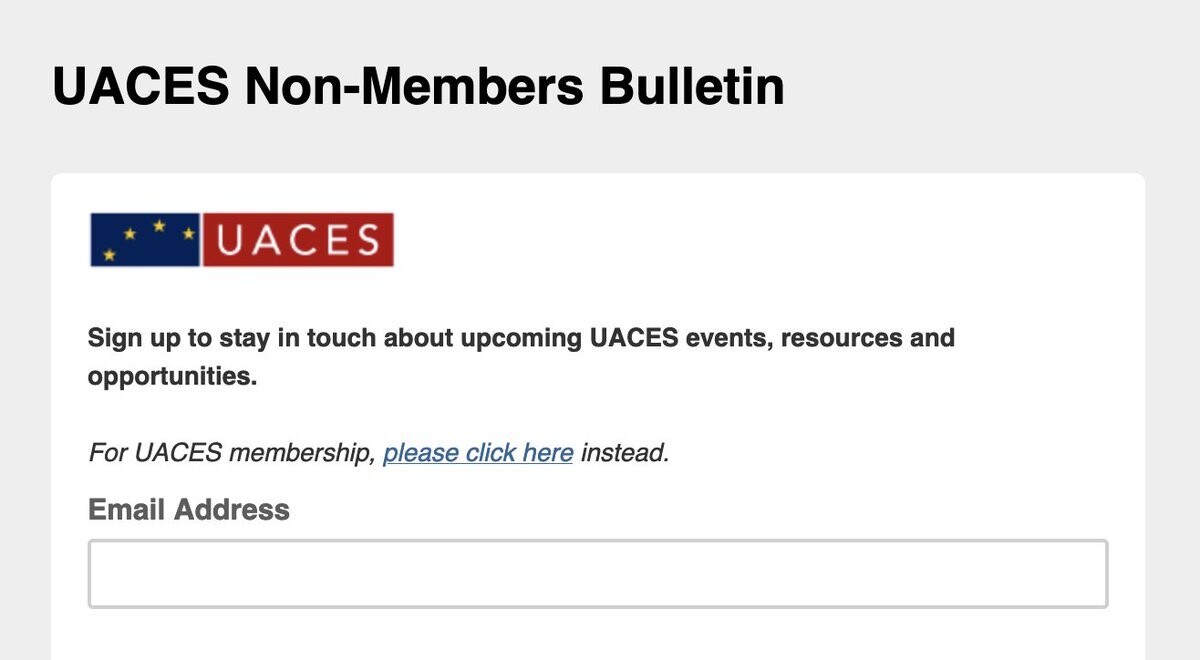Click the word 'instead.' after the link
The width and height of the screenshot is (1200, 660).
click(625, 453)
